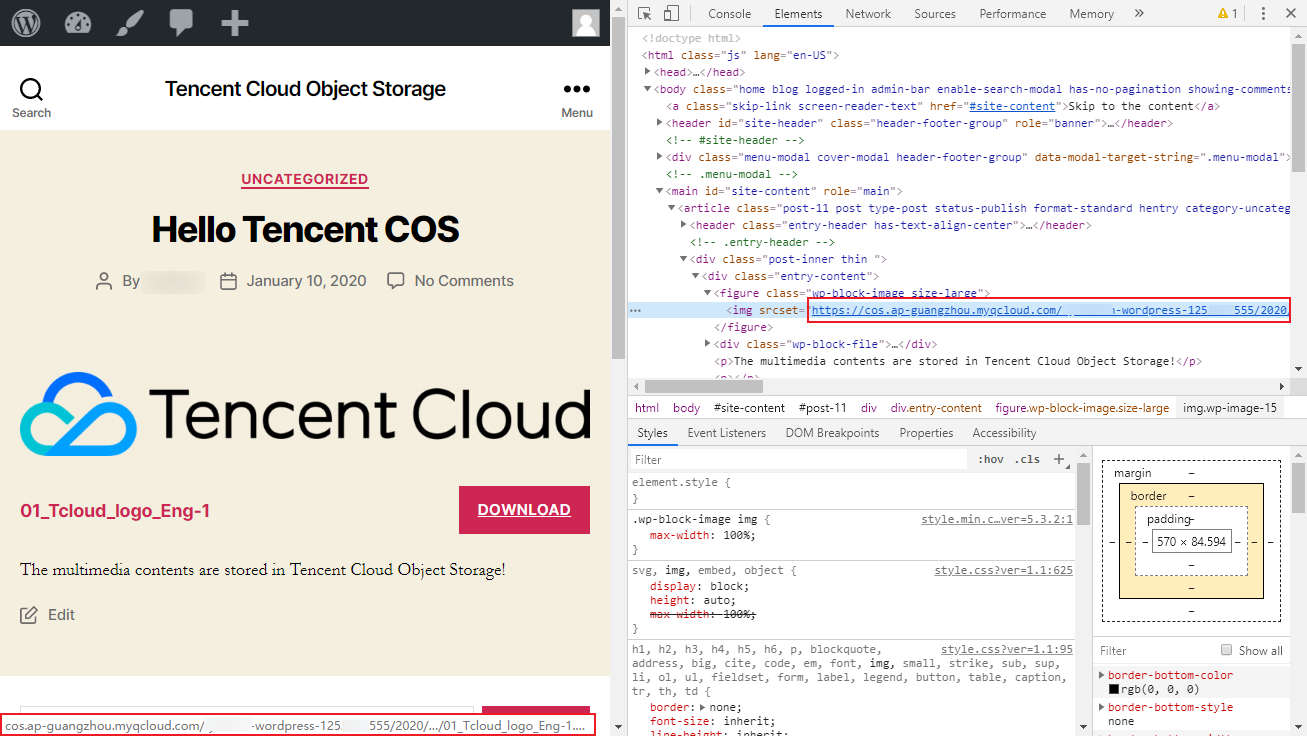
Task: Expand border-bottom-style computed property
Action: pos(1102,708)
